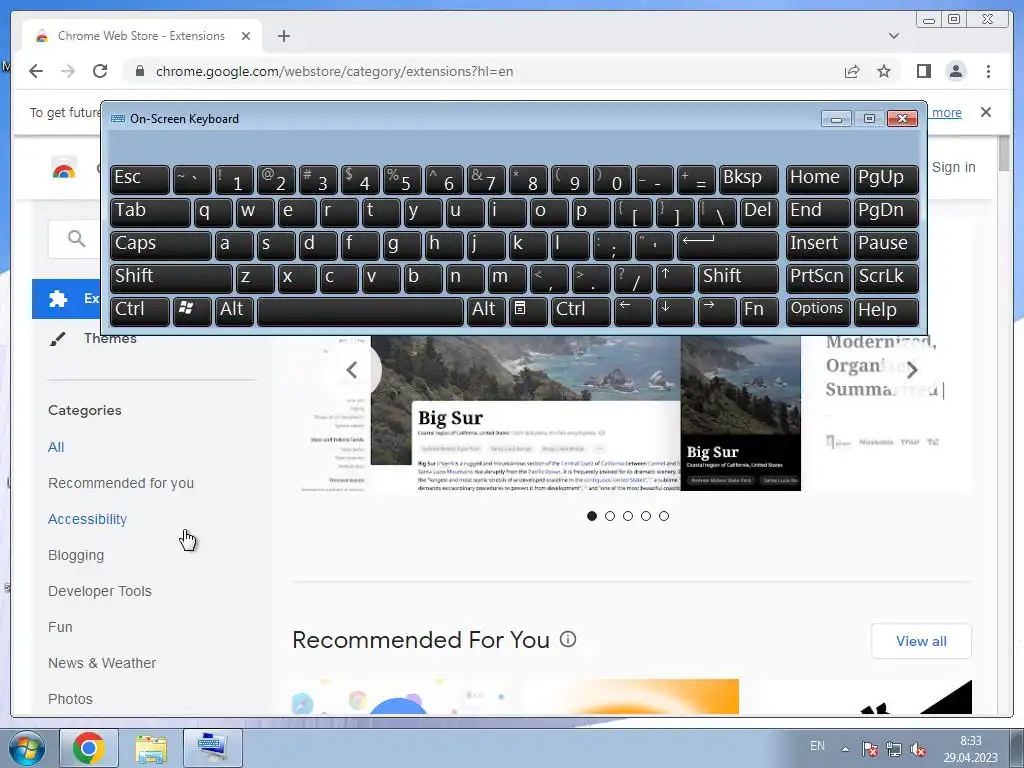Image resolution: width=1024 pixels, height=768 pixels.
Task: Click the up arrow key on On-Screen Keyboard
Action: (x=674, y=278)
